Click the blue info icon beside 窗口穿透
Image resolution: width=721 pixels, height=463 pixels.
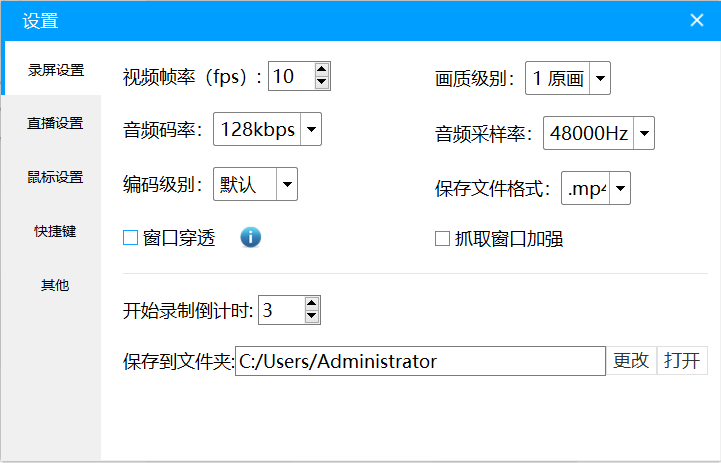[x=251, y=238]
